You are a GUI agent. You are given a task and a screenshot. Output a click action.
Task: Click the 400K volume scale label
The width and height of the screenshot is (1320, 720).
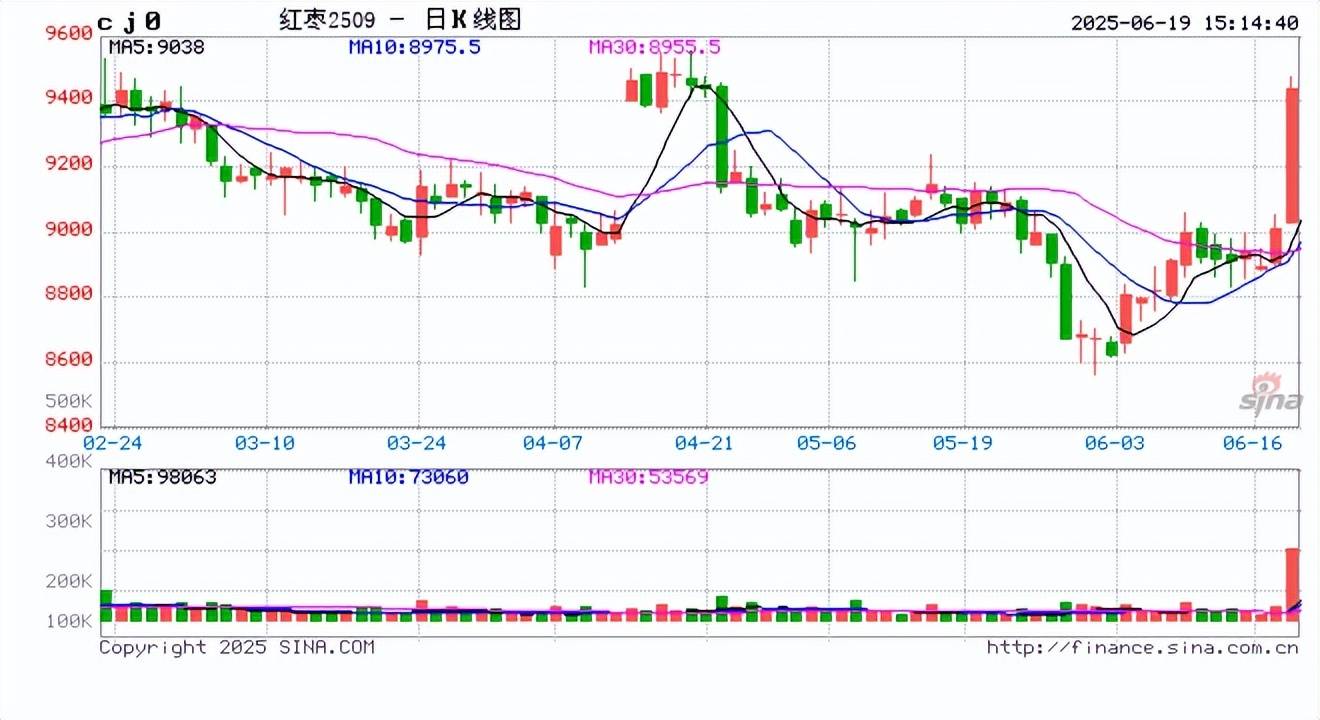[69, 461]
